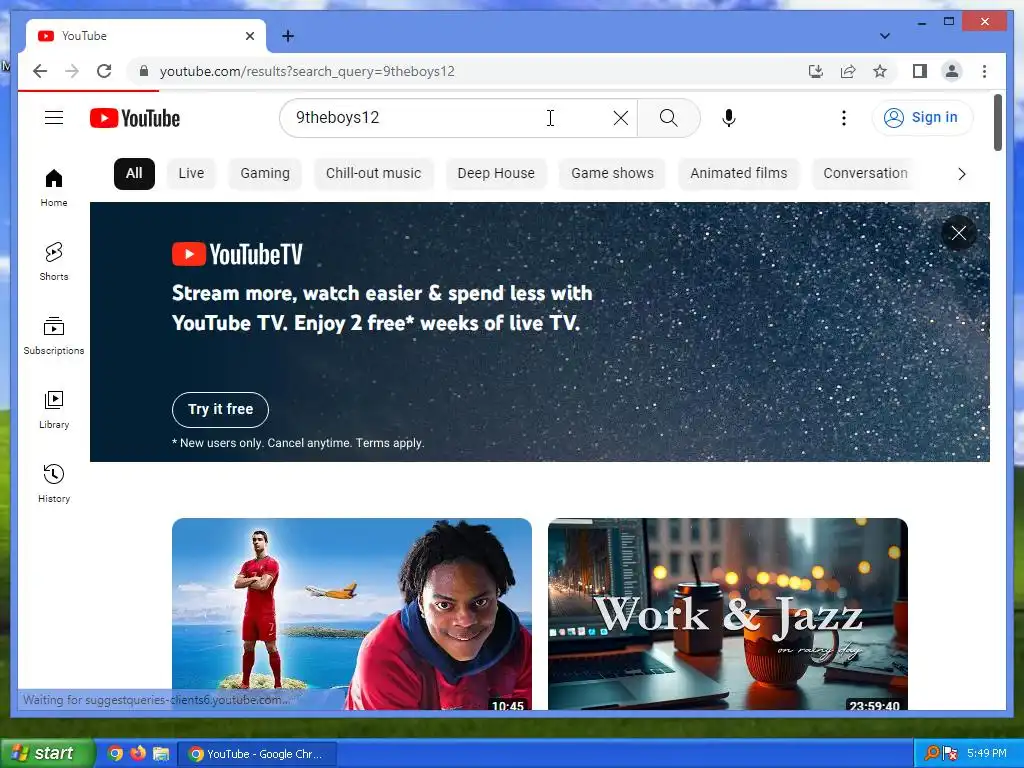Viewport: 1024px width, 768px height.
Task: Open the Windows Start menu
Action: click(46, 753)
